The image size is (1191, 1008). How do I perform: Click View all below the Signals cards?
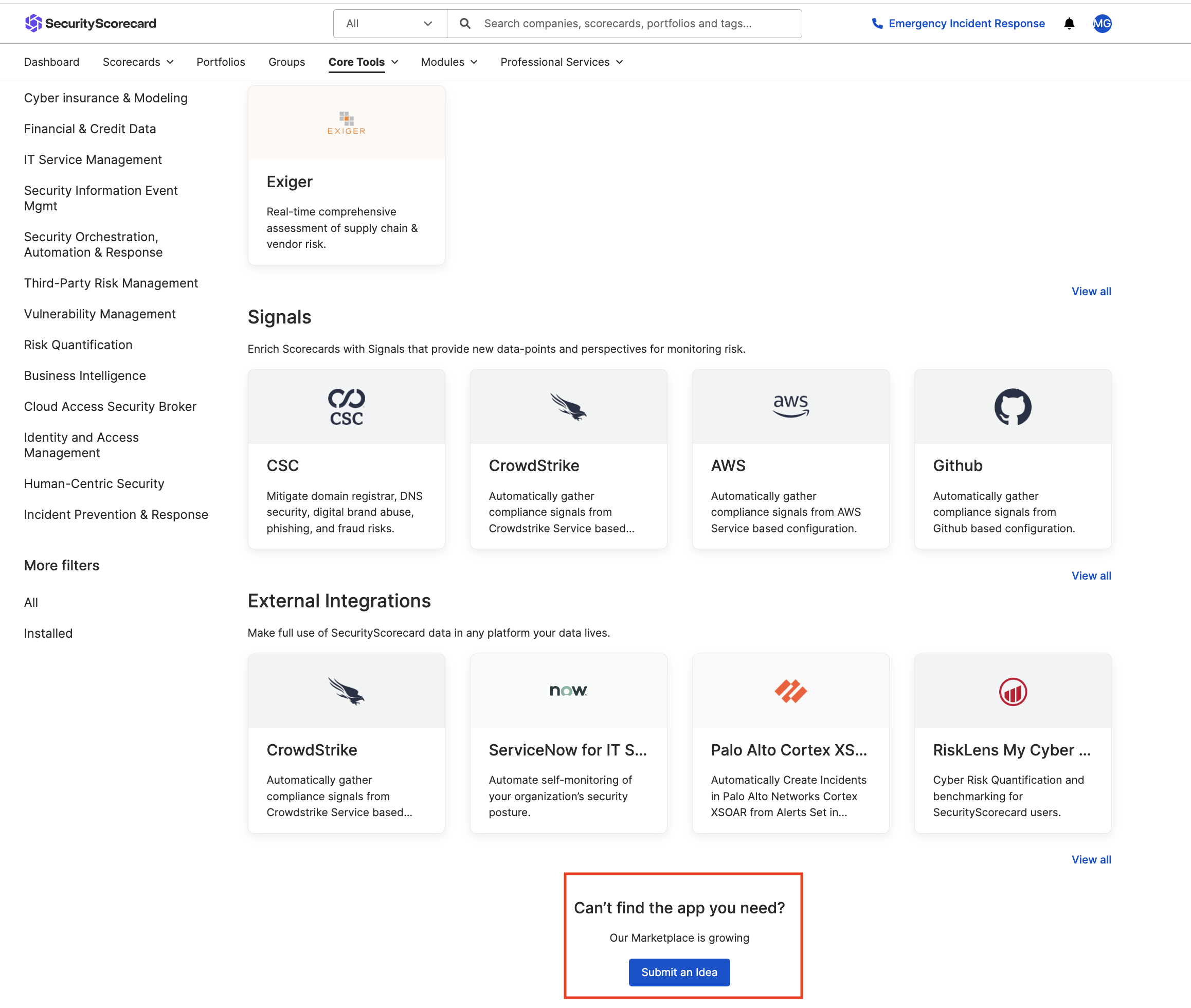tap(1091, 575)
